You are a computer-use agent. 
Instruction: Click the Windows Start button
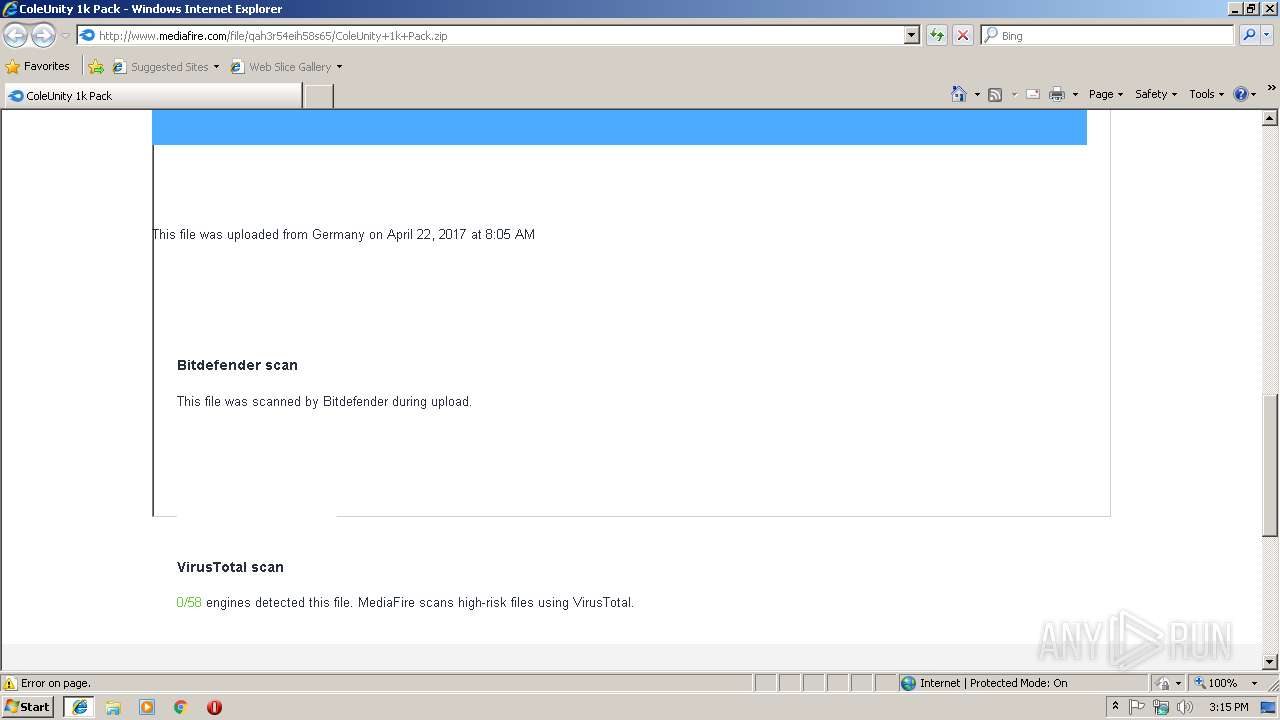click(x=28, y=706)
